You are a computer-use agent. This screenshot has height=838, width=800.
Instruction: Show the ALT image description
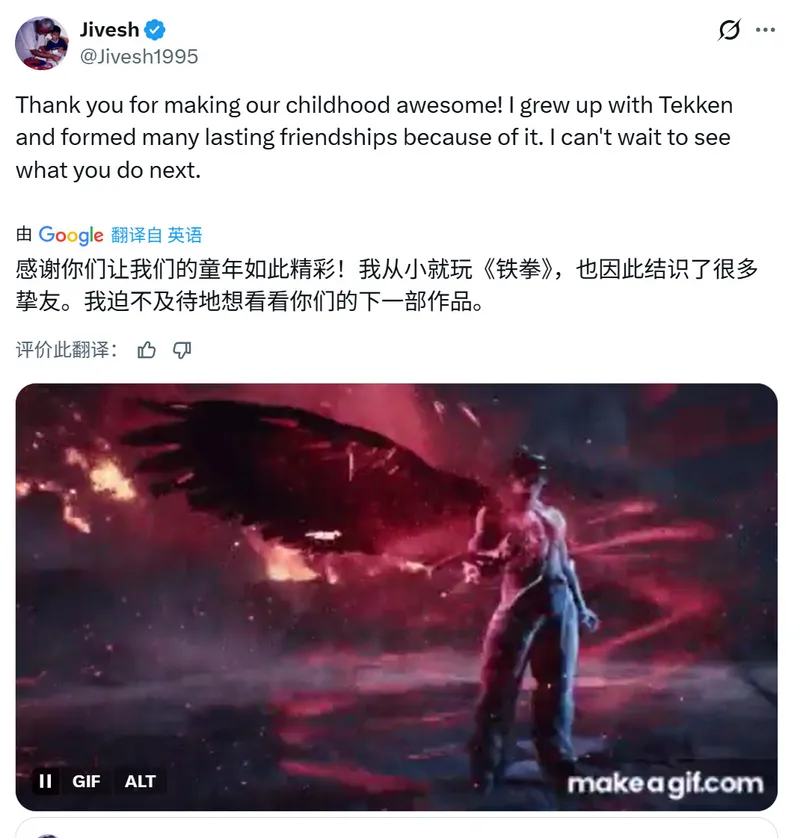[140, 781]
